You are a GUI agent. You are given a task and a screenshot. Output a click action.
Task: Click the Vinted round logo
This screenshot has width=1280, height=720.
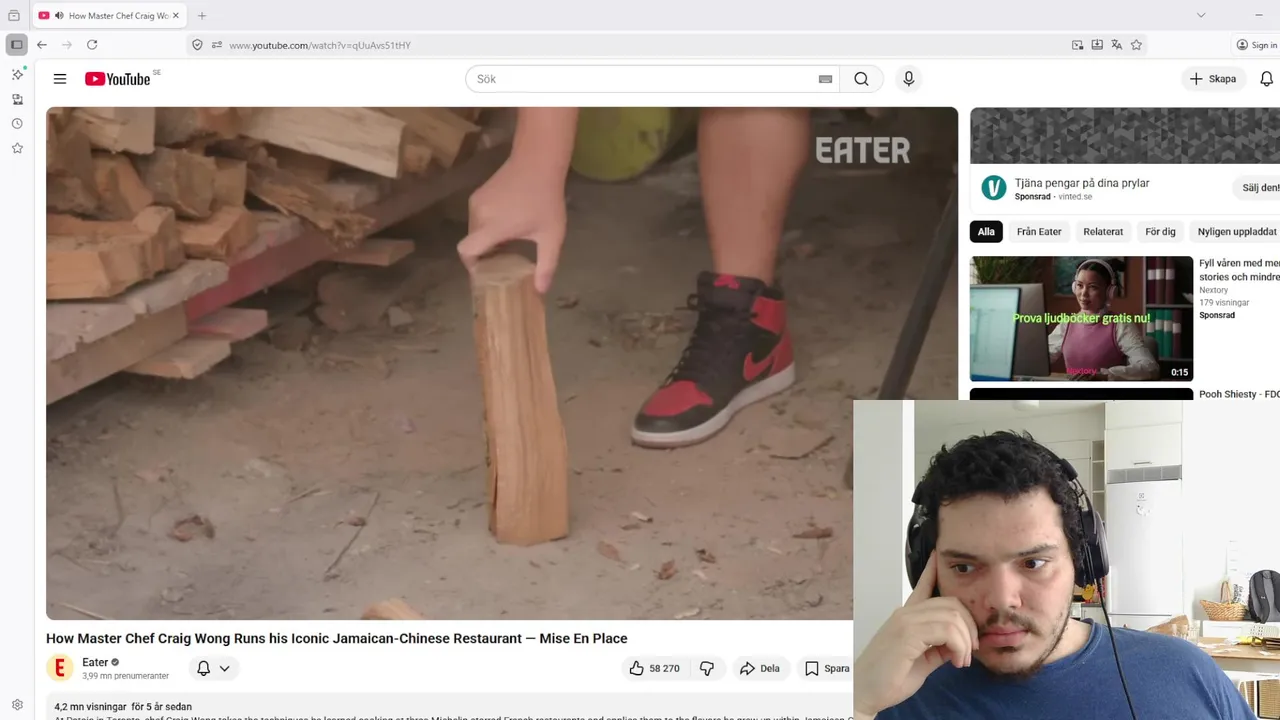[x=993, y=188]
